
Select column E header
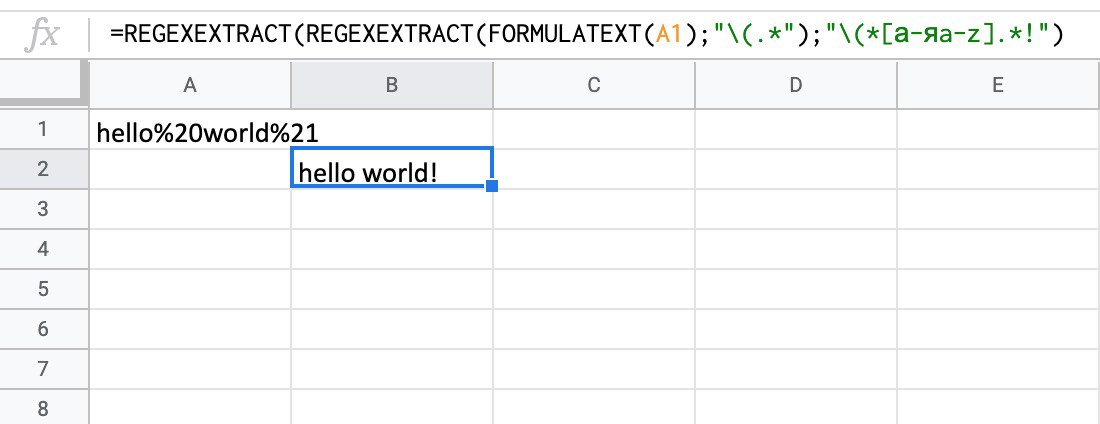998,85
